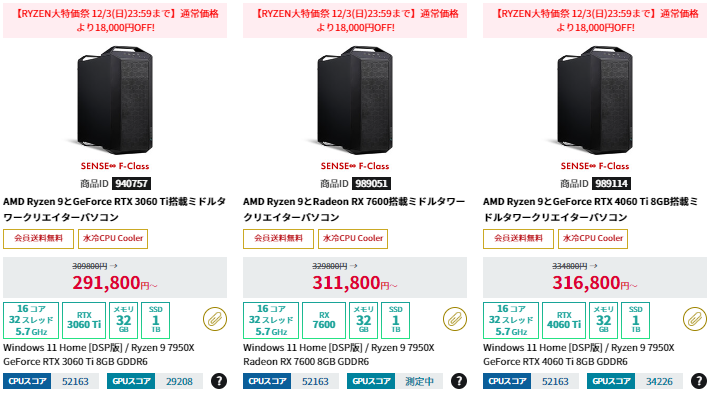Open the Radeon RX 7600 tower PC image
Viewport: 712px width, 394px height.
coord(355,100)
